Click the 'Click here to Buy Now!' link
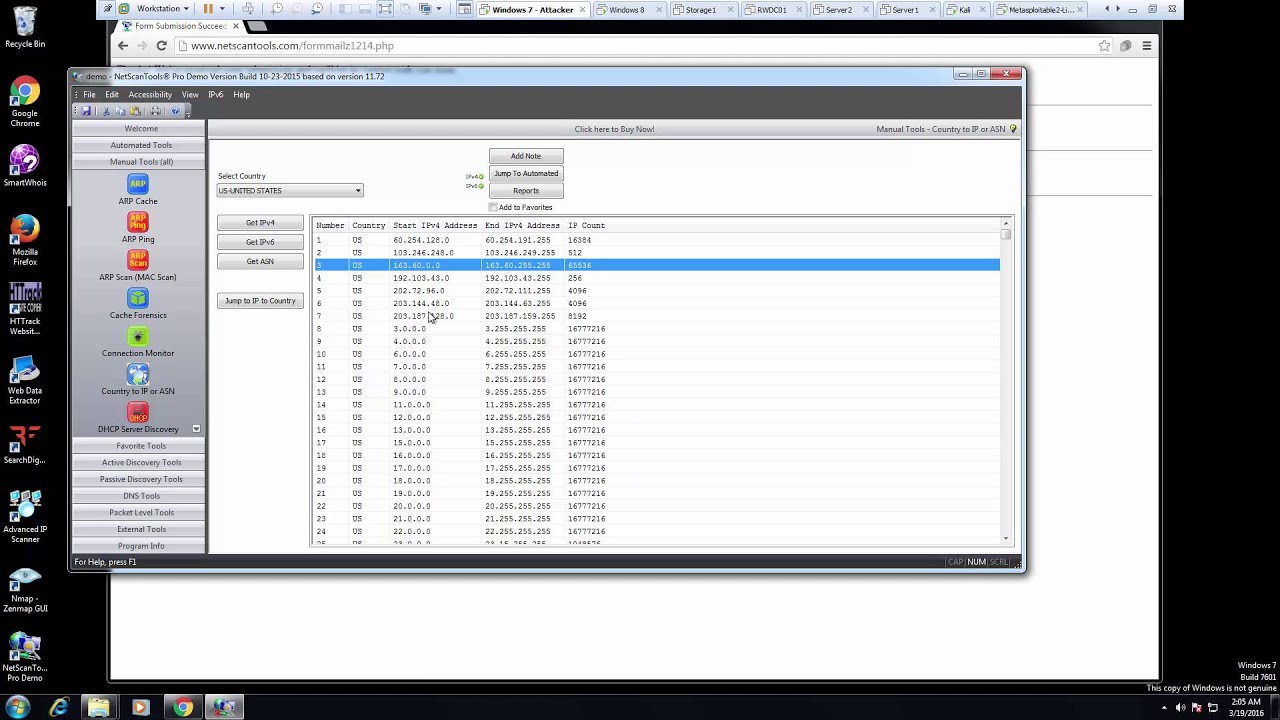Screen dimensions: 1280x720 pyautogui.click(x=614, y=129)
